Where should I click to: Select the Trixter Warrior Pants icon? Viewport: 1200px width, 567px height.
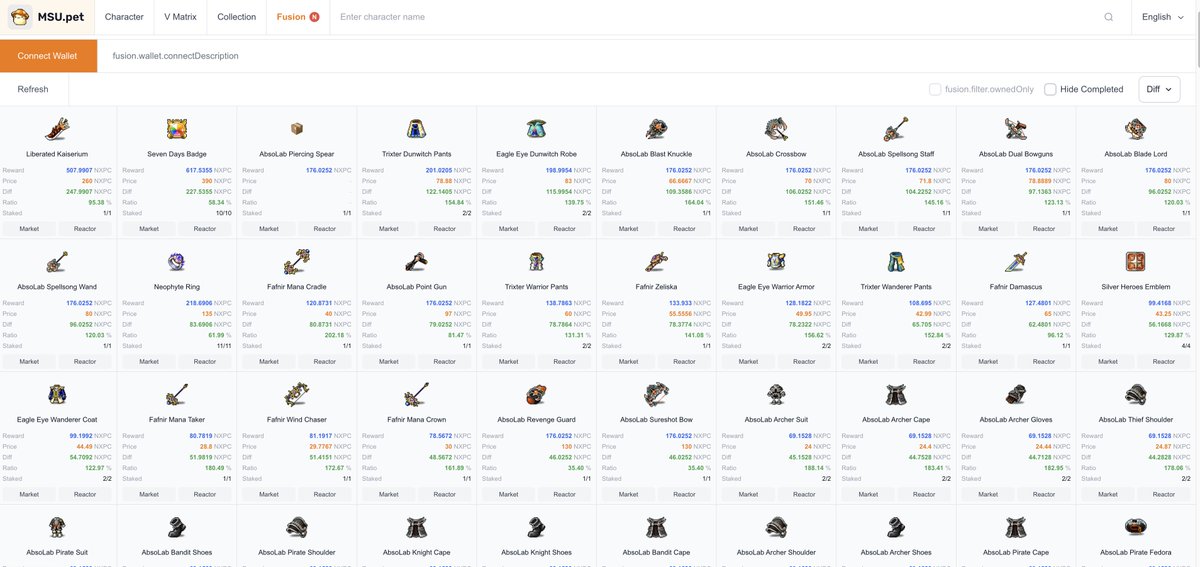coord(537,262)
